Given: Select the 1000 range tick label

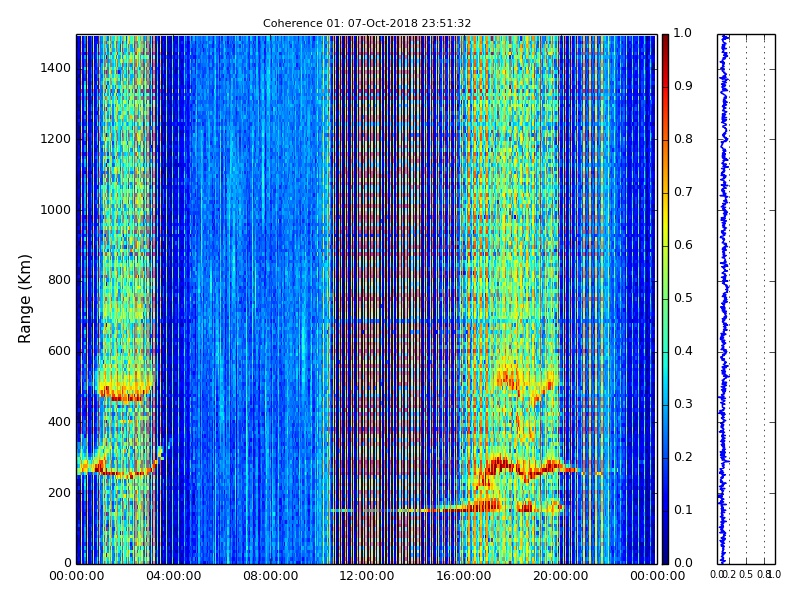Looking at the screenshot, I should tap(55, 210).
